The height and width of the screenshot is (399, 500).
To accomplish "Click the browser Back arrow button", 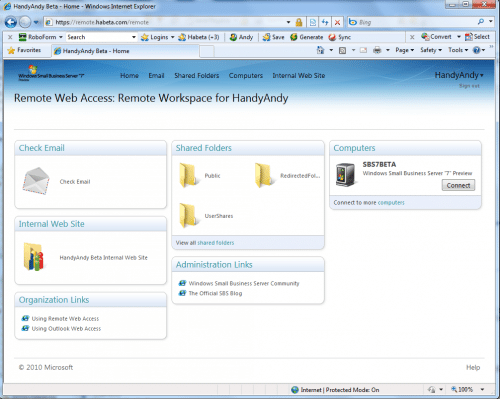I will pyautogui.click(x=11, y=22).
